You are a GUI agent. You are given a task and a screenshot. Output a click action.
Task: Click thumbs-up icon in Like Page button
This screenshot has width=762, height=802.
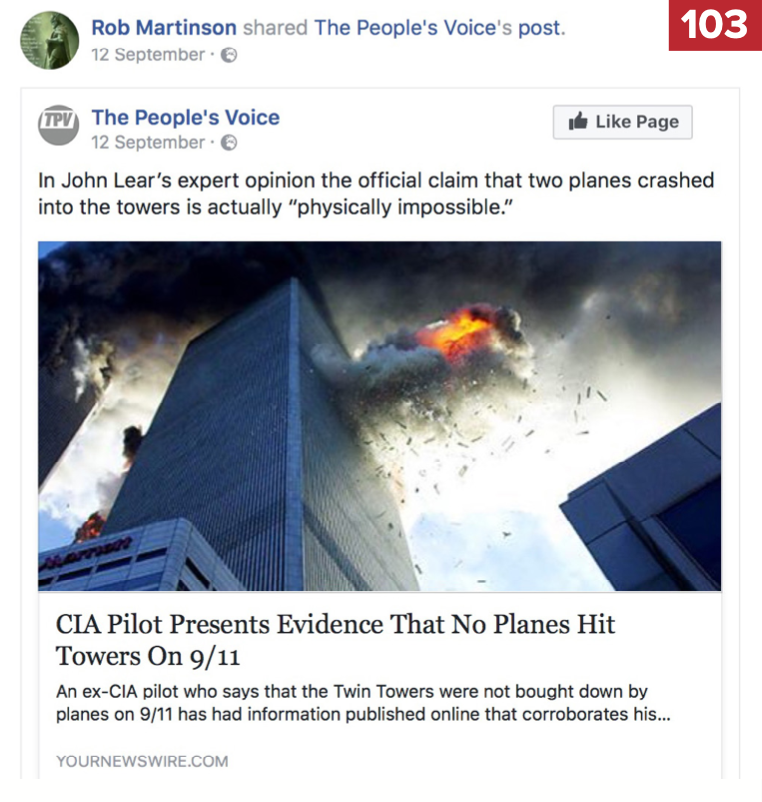[x=578, y=121]
